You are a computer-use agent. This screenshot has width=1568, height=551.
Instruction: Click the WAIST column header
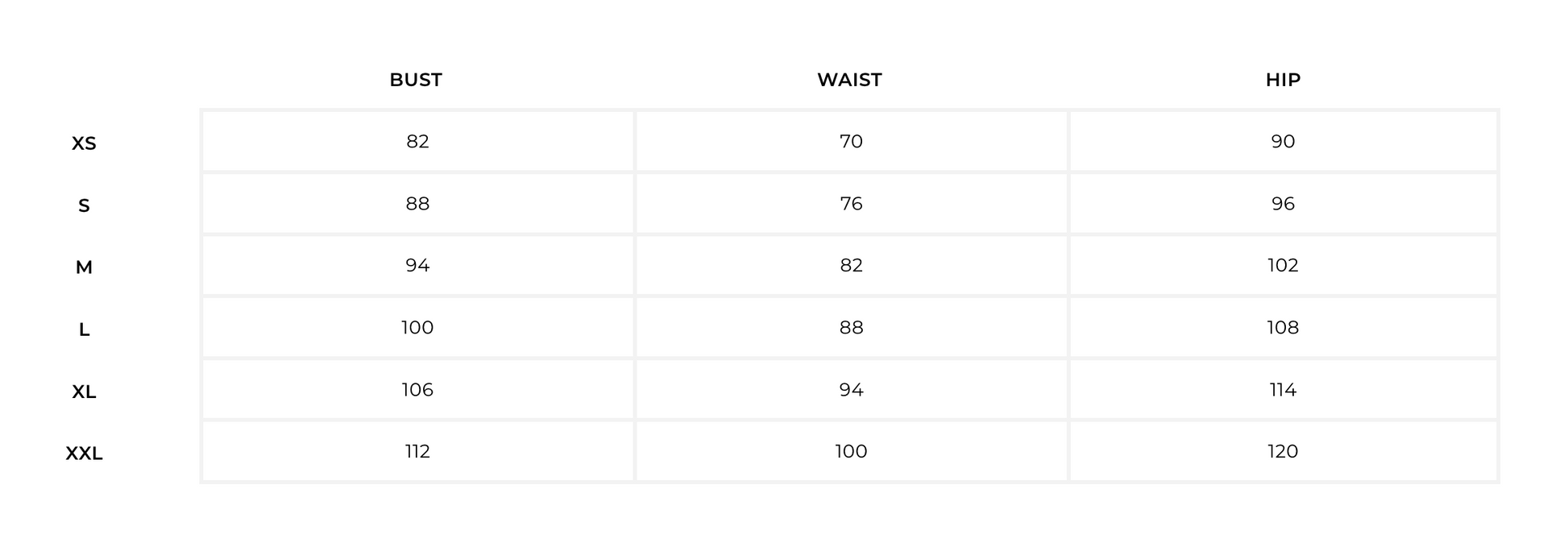849,80
